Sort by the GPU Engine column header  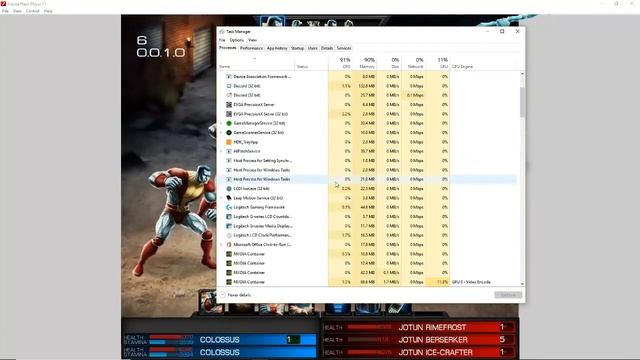[x=483, y=63]
